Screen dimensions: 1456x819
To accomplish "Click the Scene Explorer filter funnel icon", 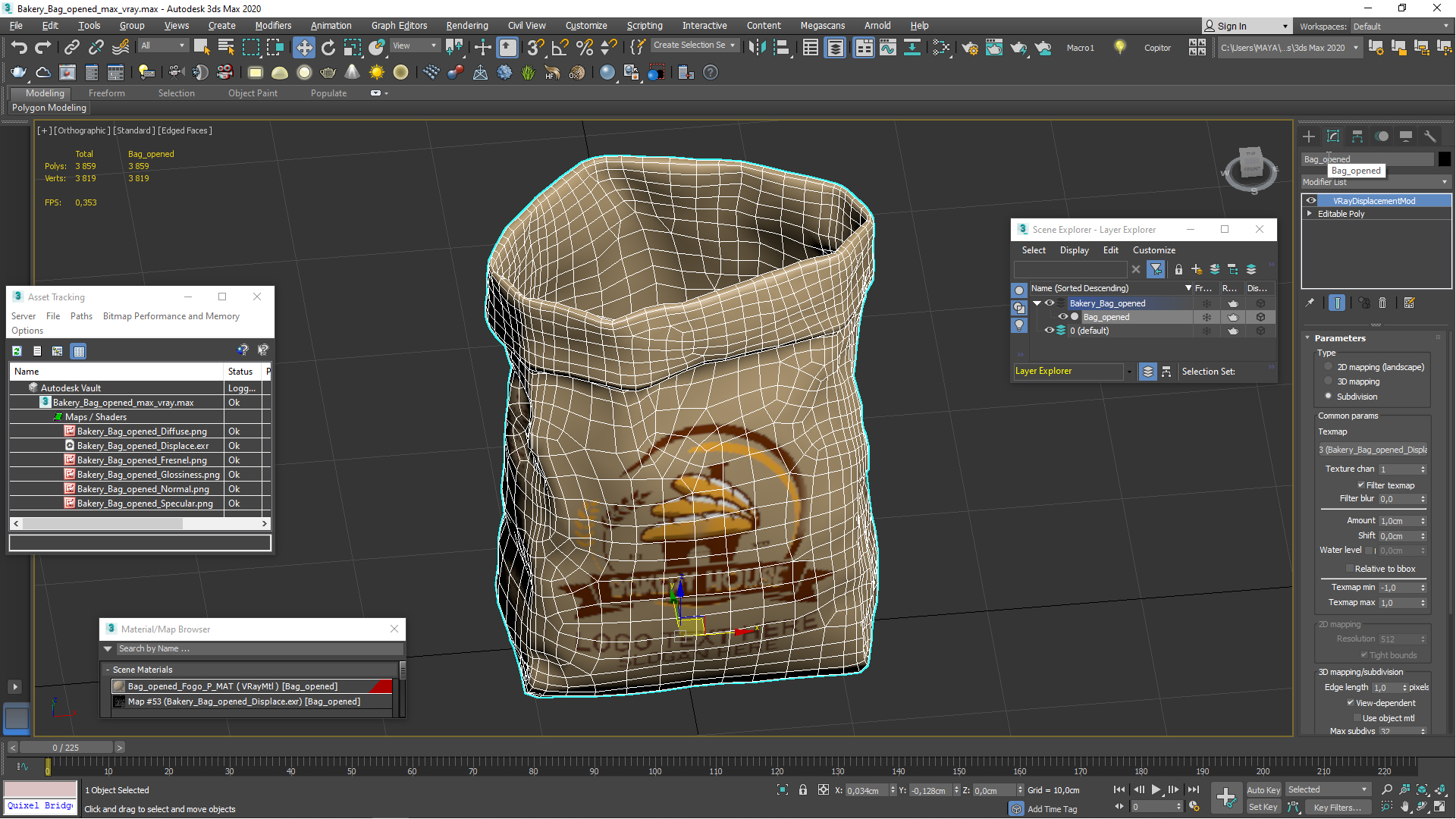I will 1156,269.
